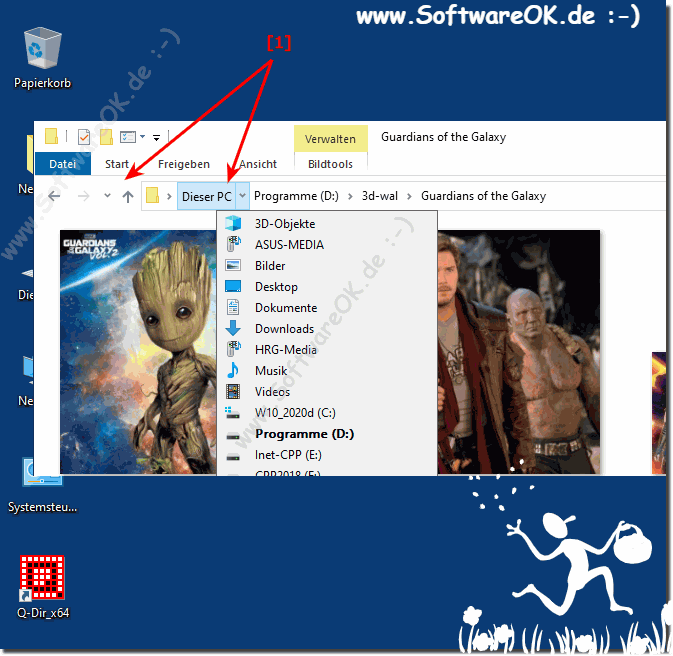The width and height of the screenshot is (673, 656).
Task: Open the Bildtools ribbon tab
Action: pos(330,164)
